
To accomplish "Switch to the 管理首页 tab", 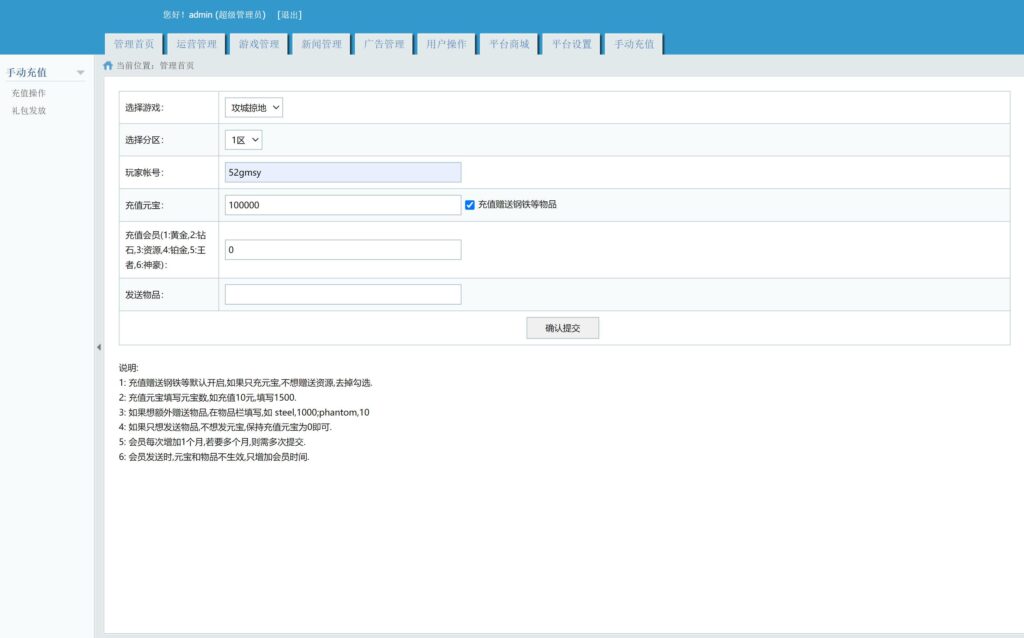I will (x=133, y=44).
